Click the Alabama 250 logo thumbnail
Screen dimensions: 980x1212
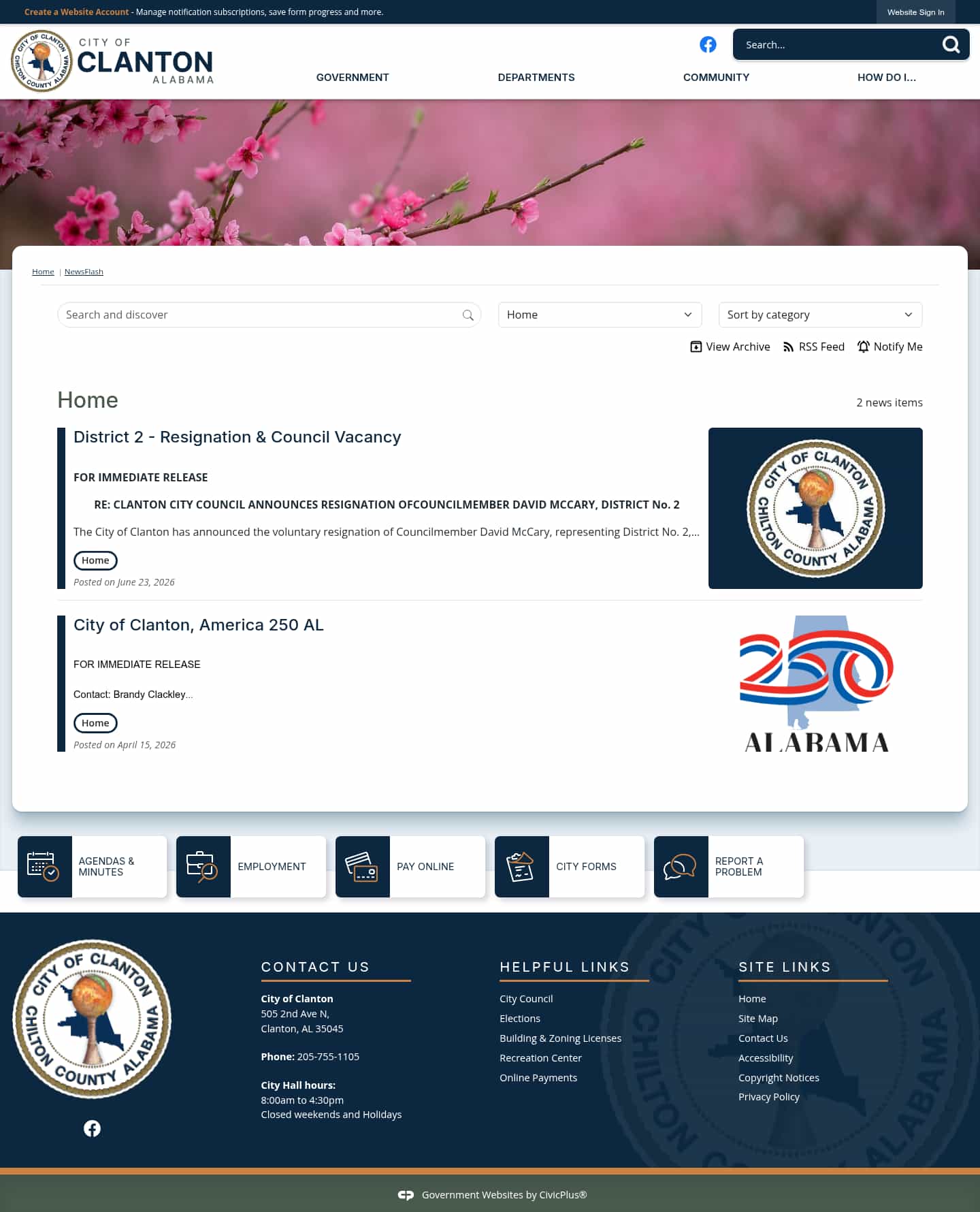click(x=815, y=684)
